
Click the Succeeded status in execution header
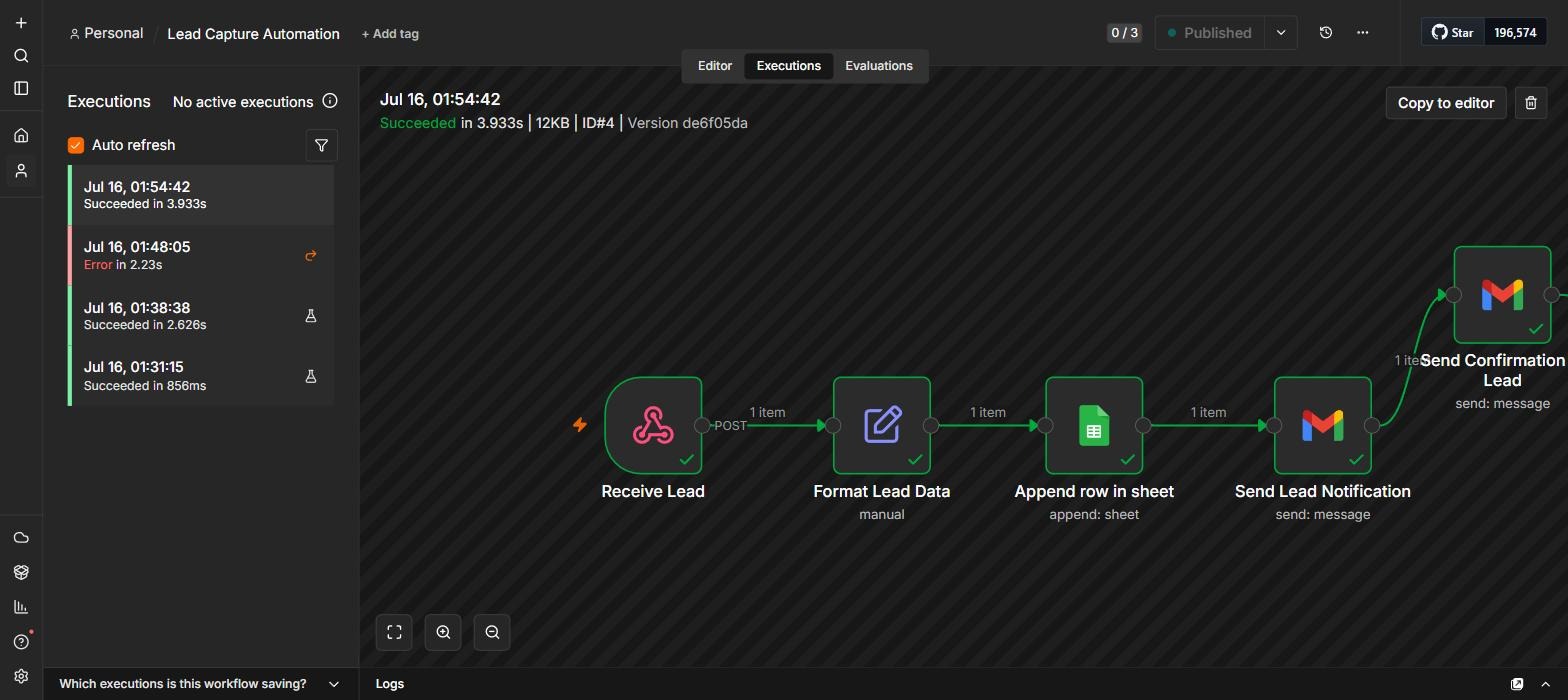pyautogui.click(x=417, y=123)
